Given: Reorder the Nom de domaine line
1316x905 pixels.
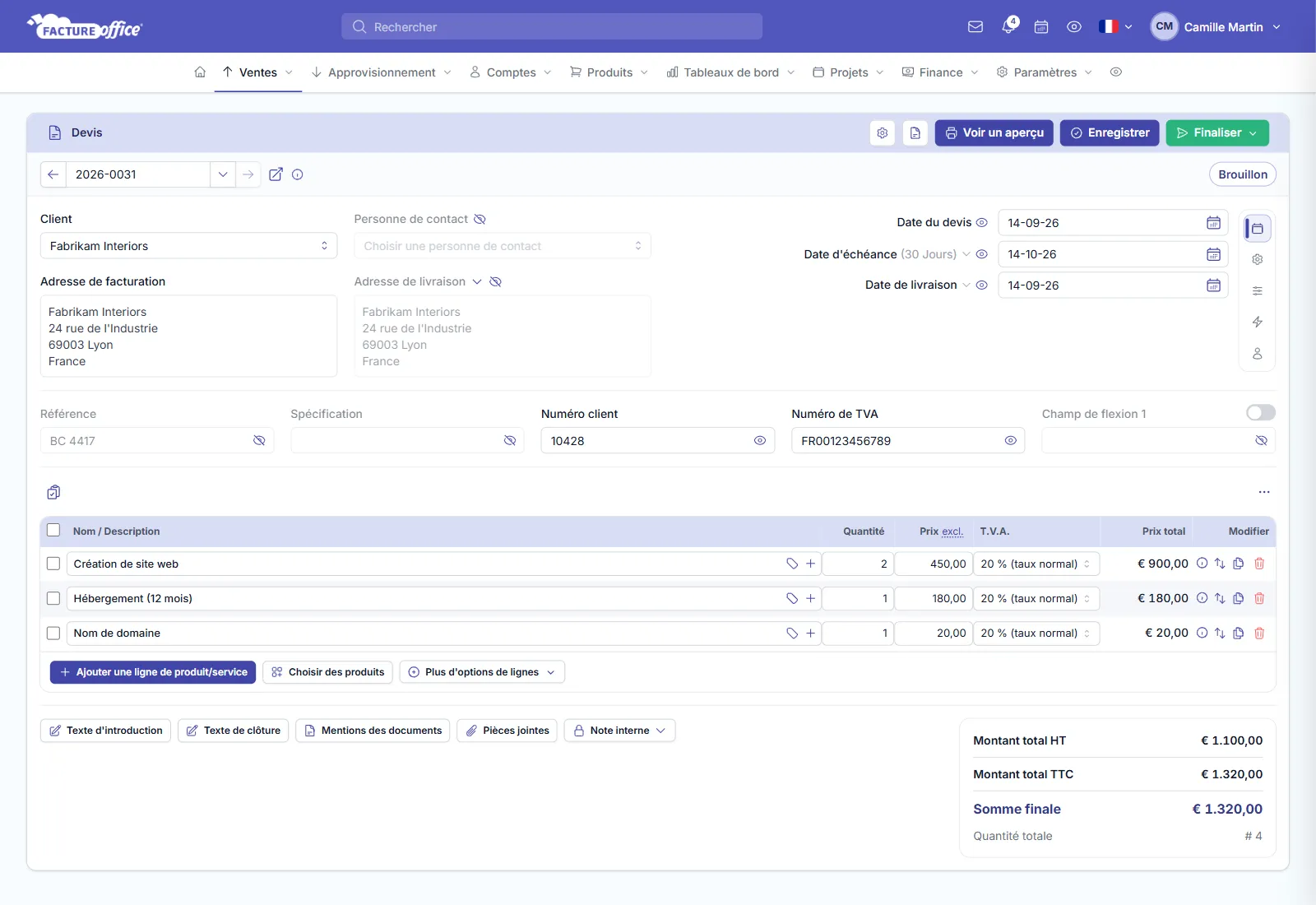Looking at the screenshot, I should (1220, 633).
